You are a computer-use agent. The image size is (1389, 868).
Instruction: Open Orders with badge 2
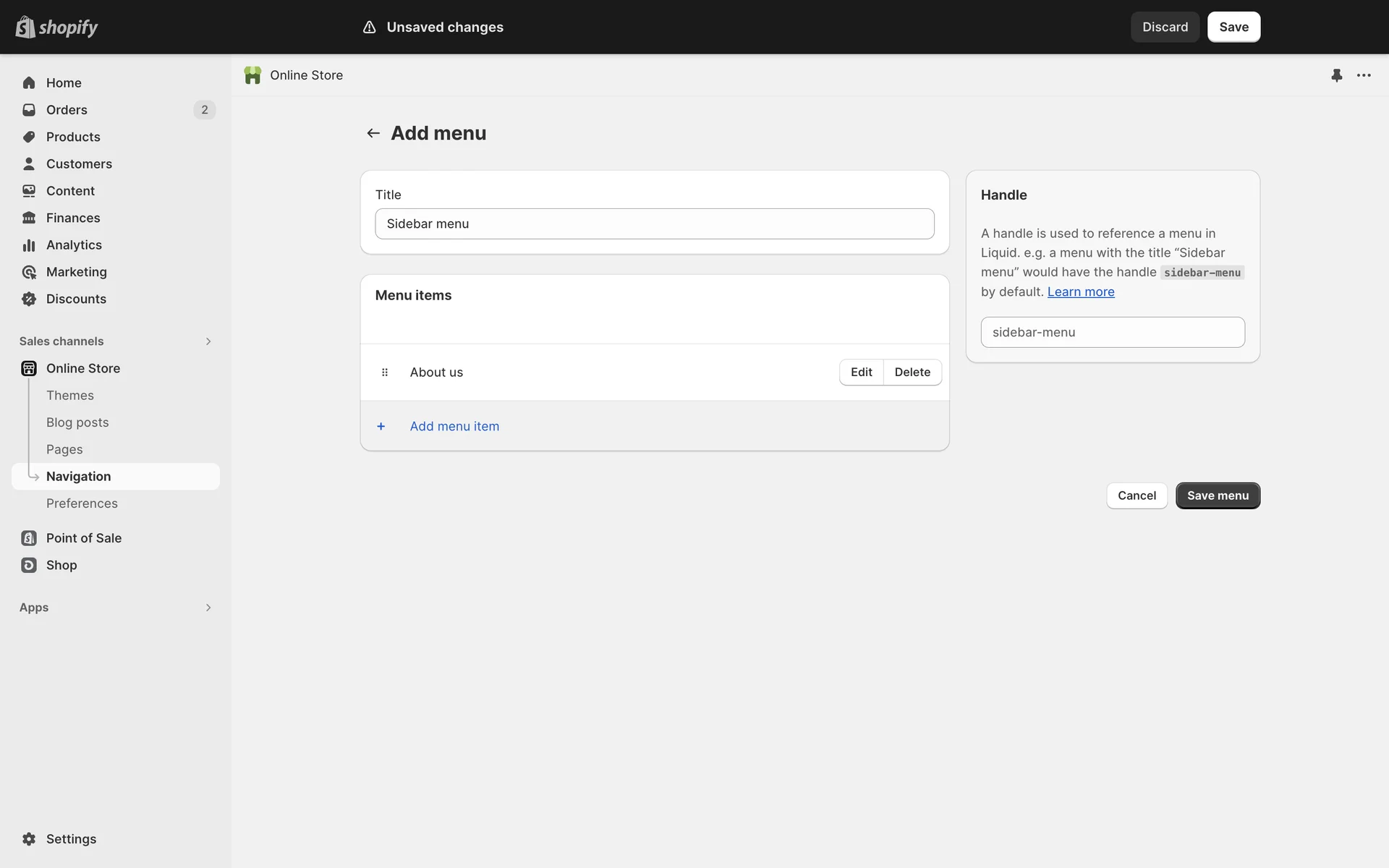67,110
